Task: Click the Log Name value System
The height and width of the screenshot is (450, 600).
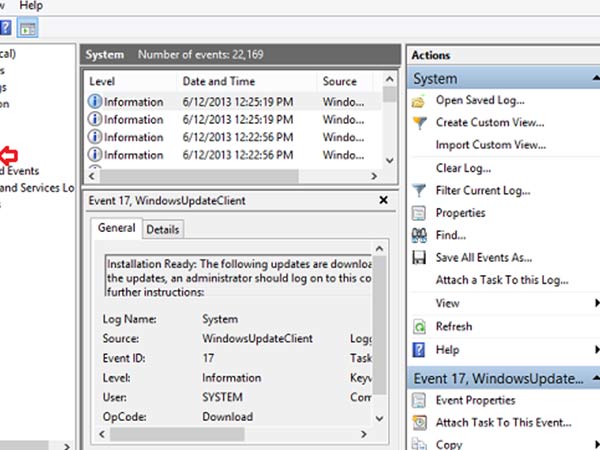Action: [220, 319]
